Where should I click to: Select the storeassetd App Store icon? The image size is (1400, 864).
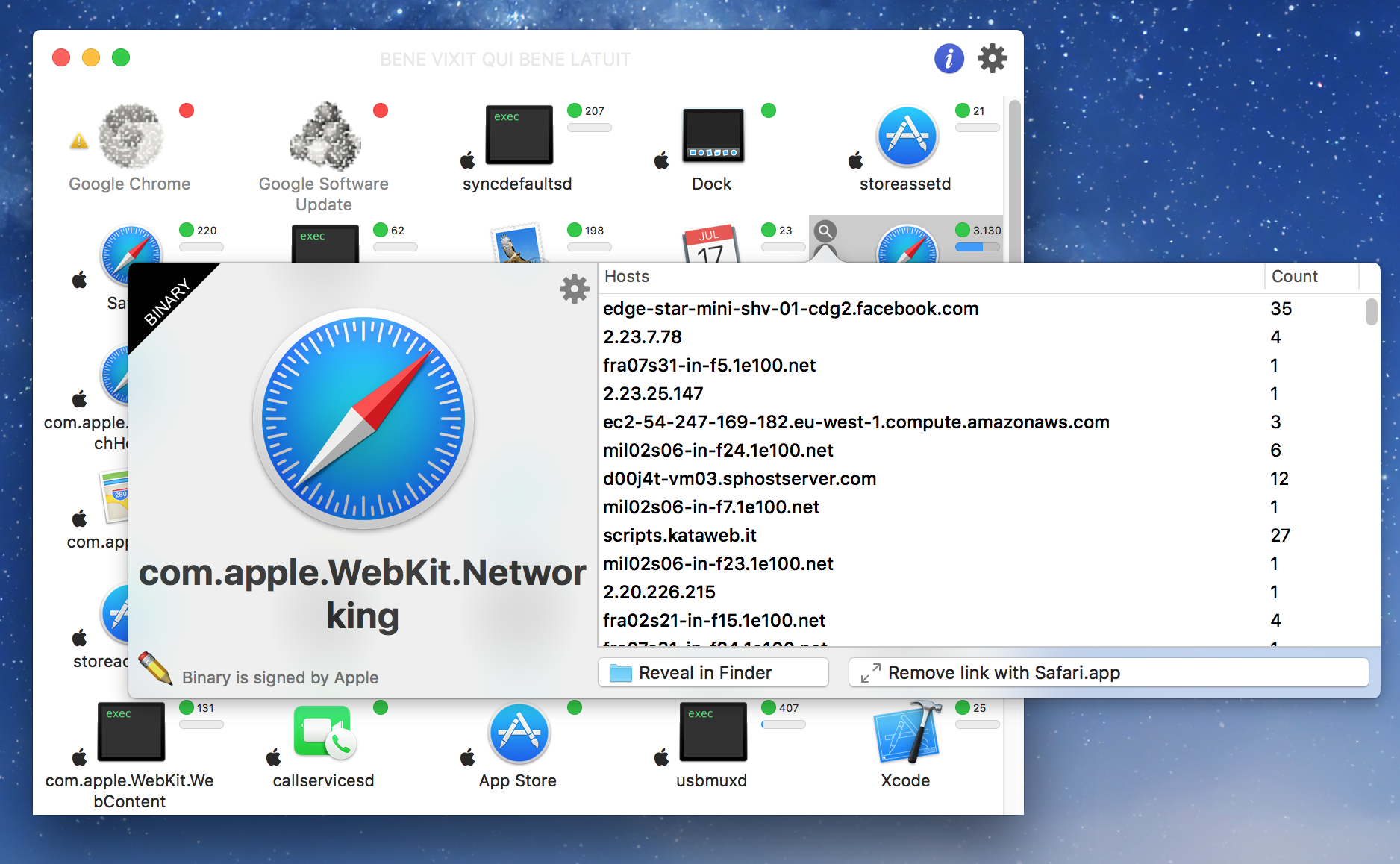click(907, 136)
